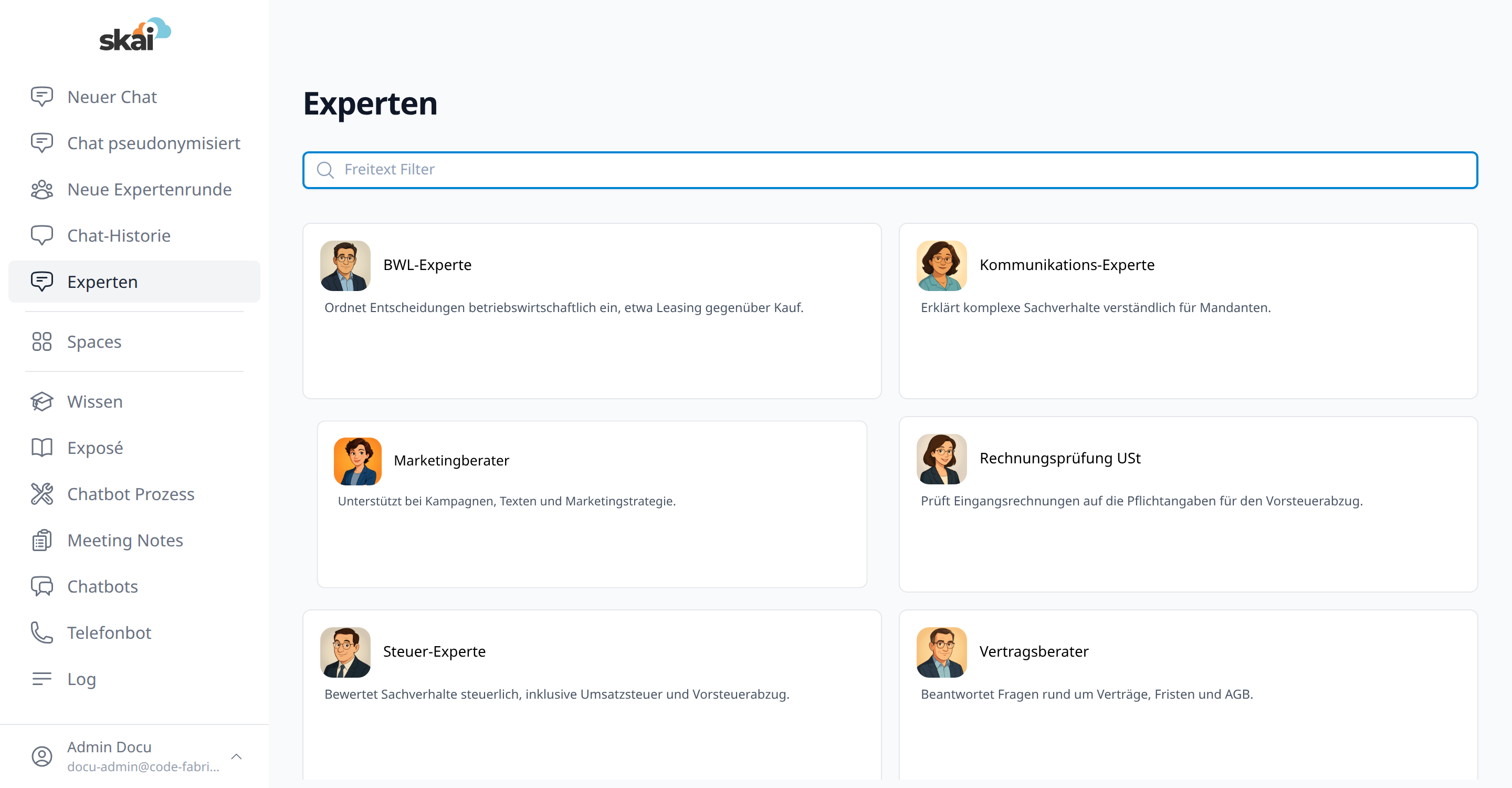Click the Exposé book icon

click(x=41, y=448)
